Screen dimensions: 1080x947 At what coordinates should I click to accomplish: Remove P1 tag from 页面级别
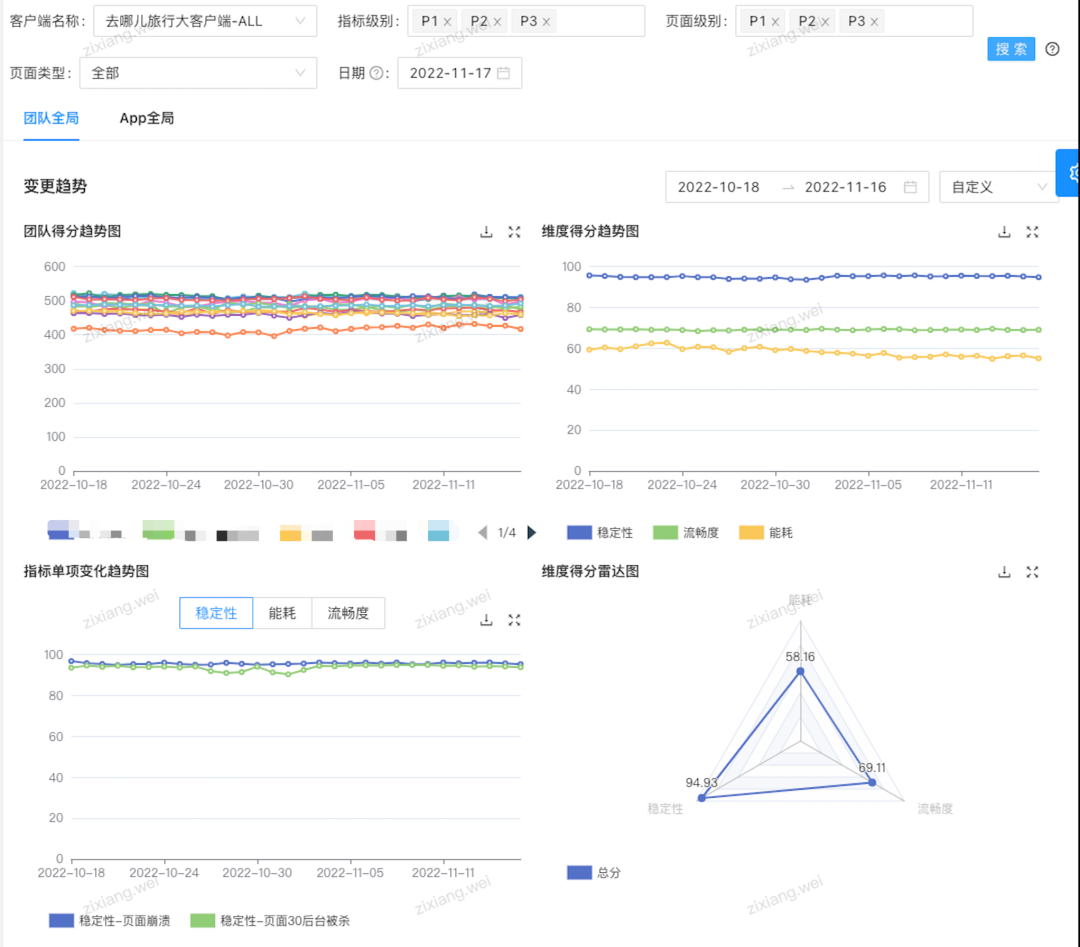tap(775, 21)
